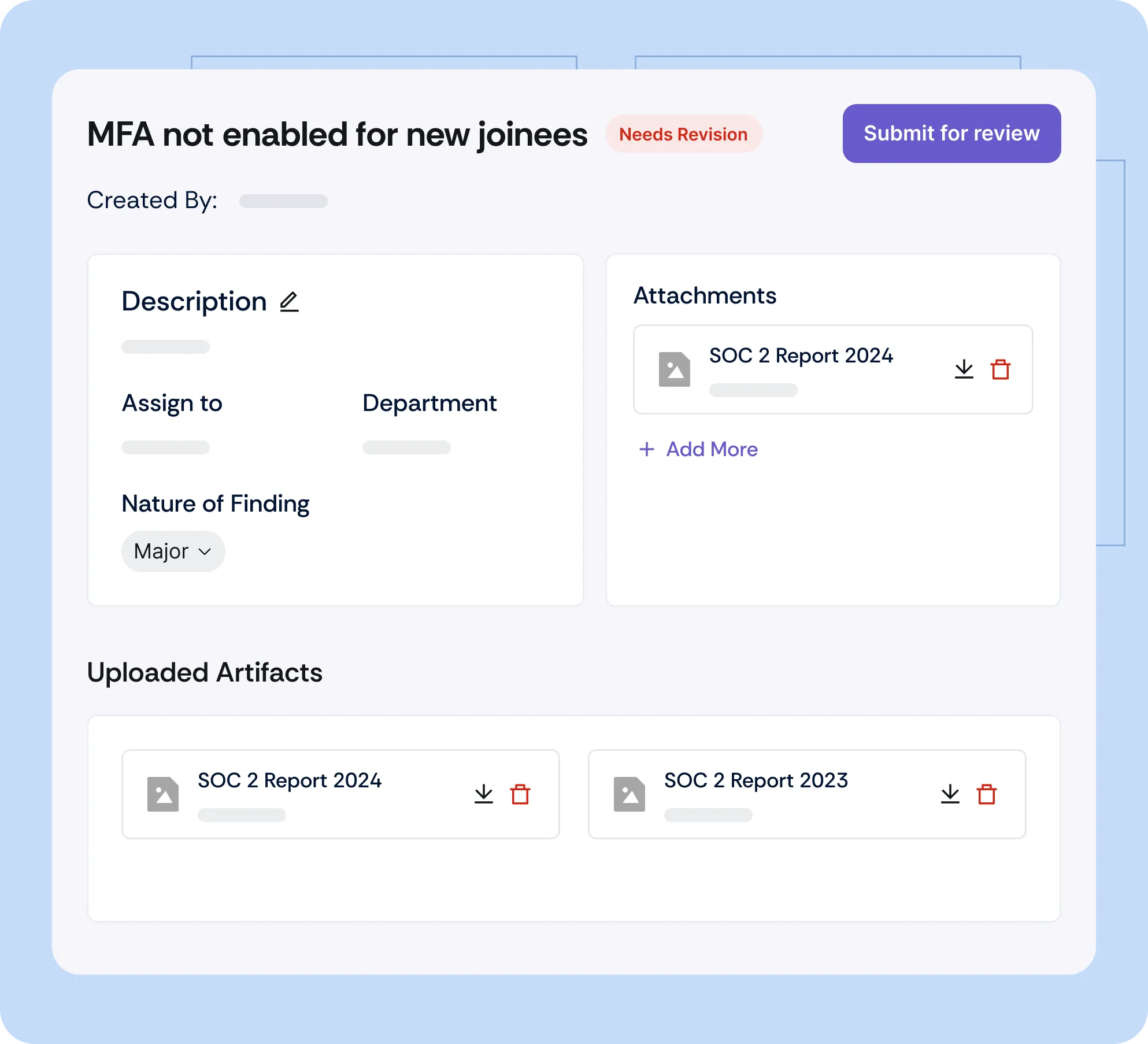
Task: Click the Department field placeholder
Action: point(406,447)
